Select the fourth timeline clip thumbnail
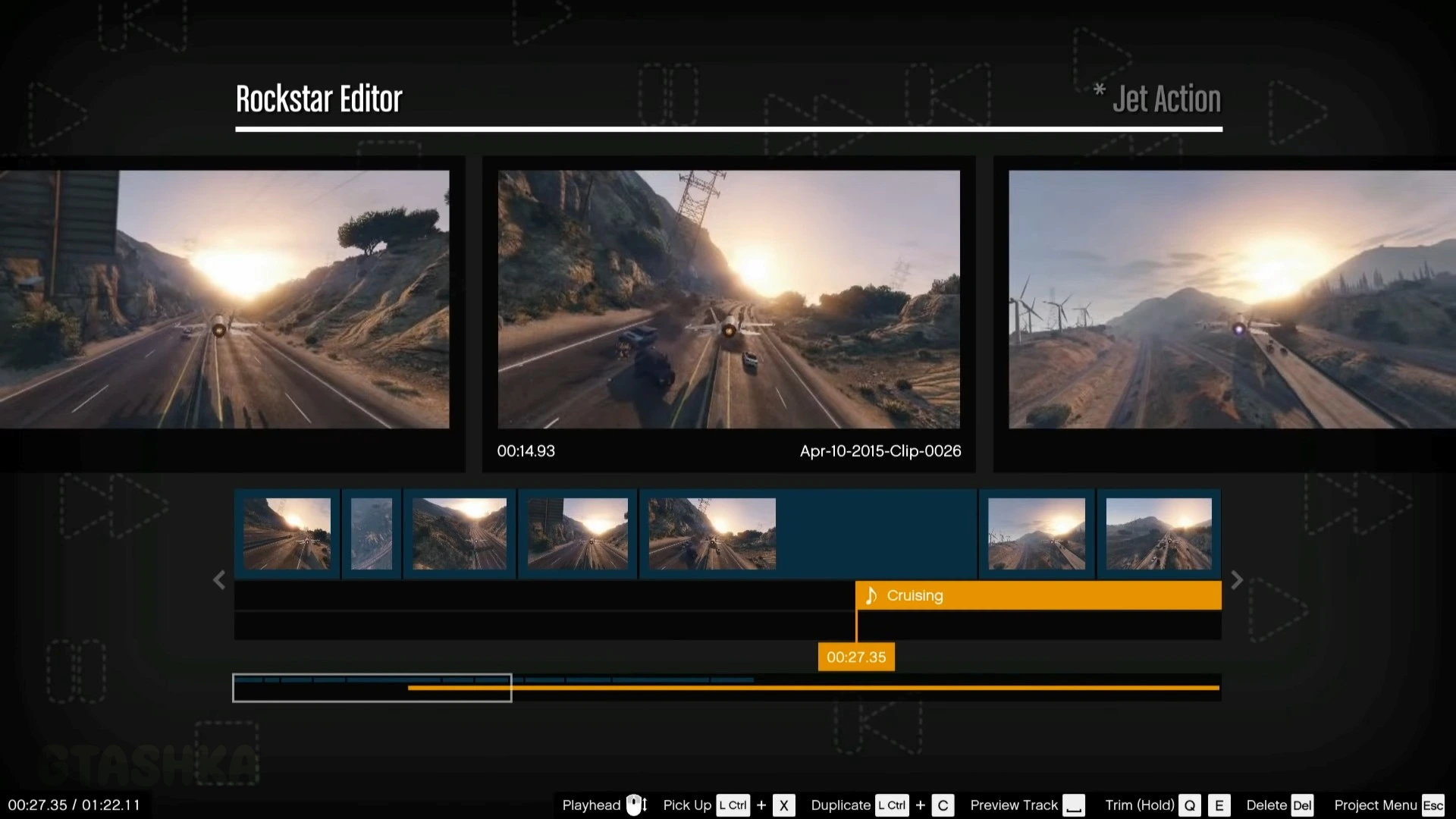 [578, 534]
